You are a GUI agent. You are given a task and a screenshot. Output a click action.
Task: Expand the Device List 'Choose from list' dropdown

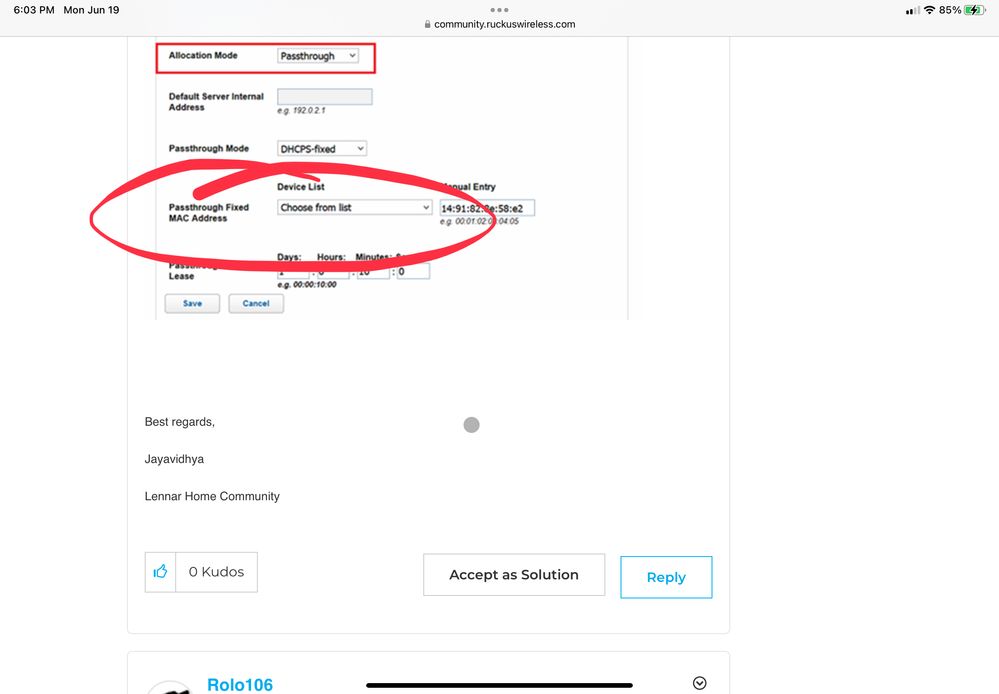coord(354,208)
